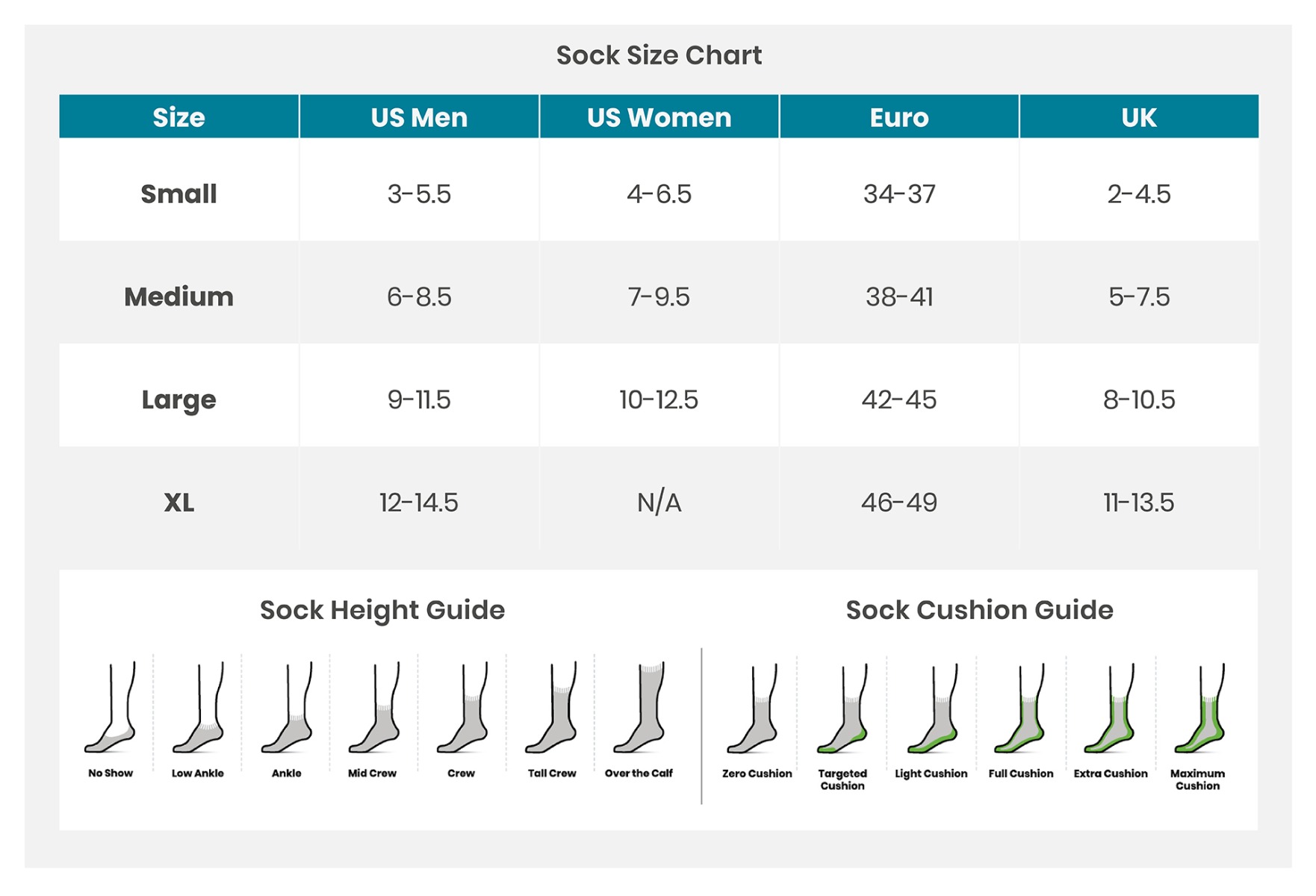Select the UK column header
This screenshot has height=896, width=1316.
pos(1139,116)
